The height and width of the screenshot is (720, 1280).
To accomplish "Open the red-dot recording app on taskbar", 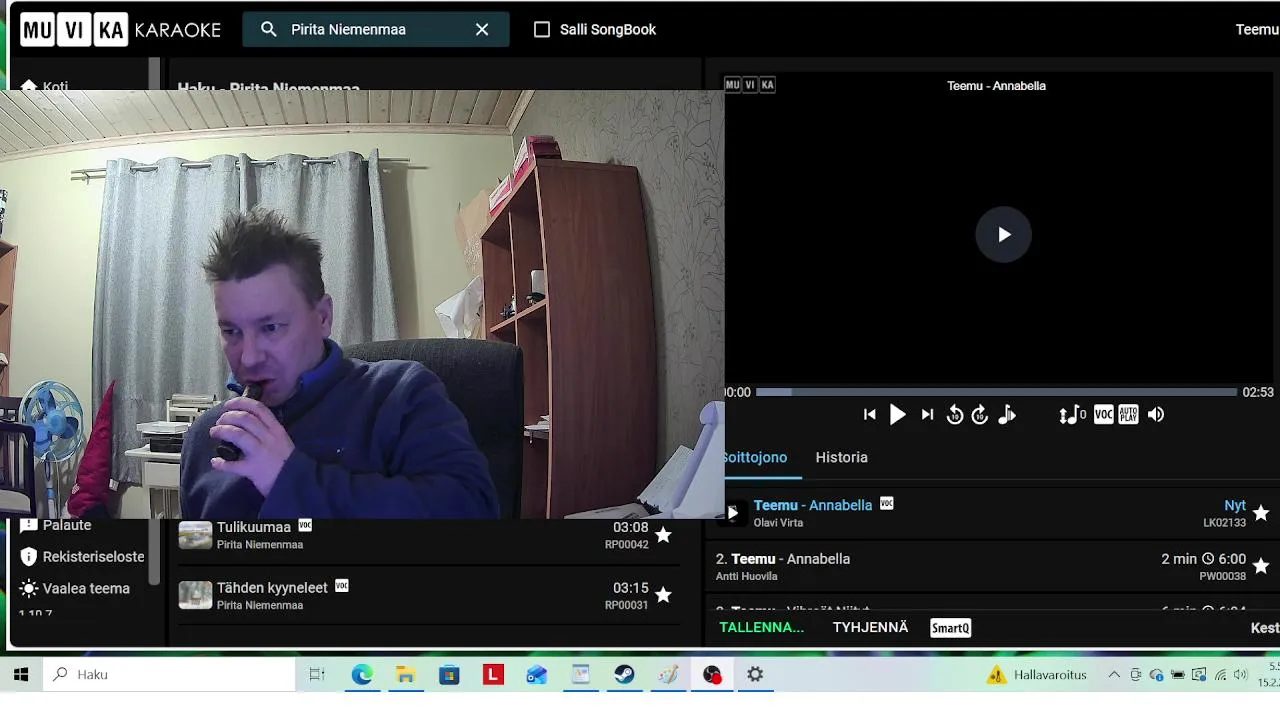I will click(x=712, y=675).
